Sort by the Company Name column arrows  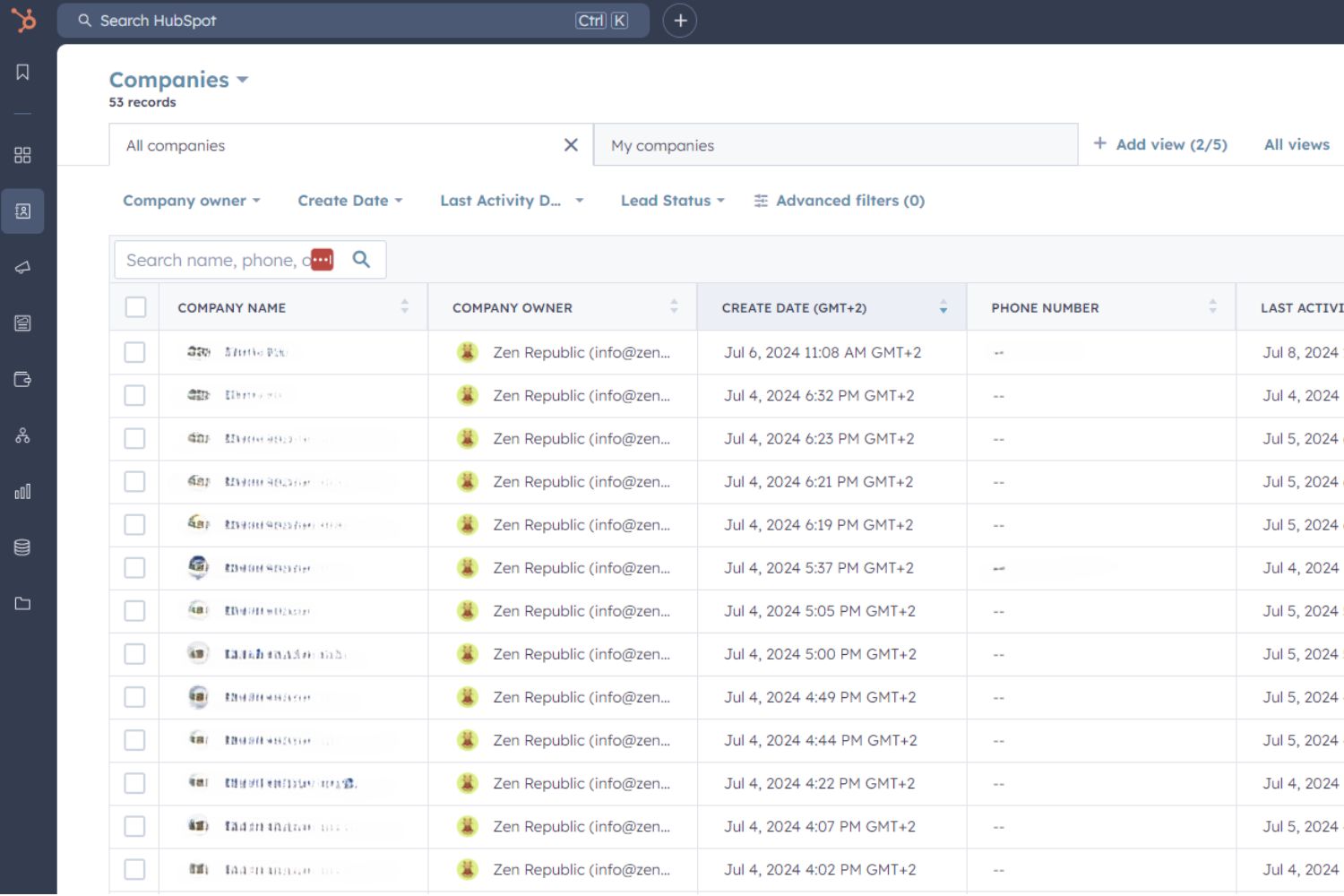click(404, 306)
